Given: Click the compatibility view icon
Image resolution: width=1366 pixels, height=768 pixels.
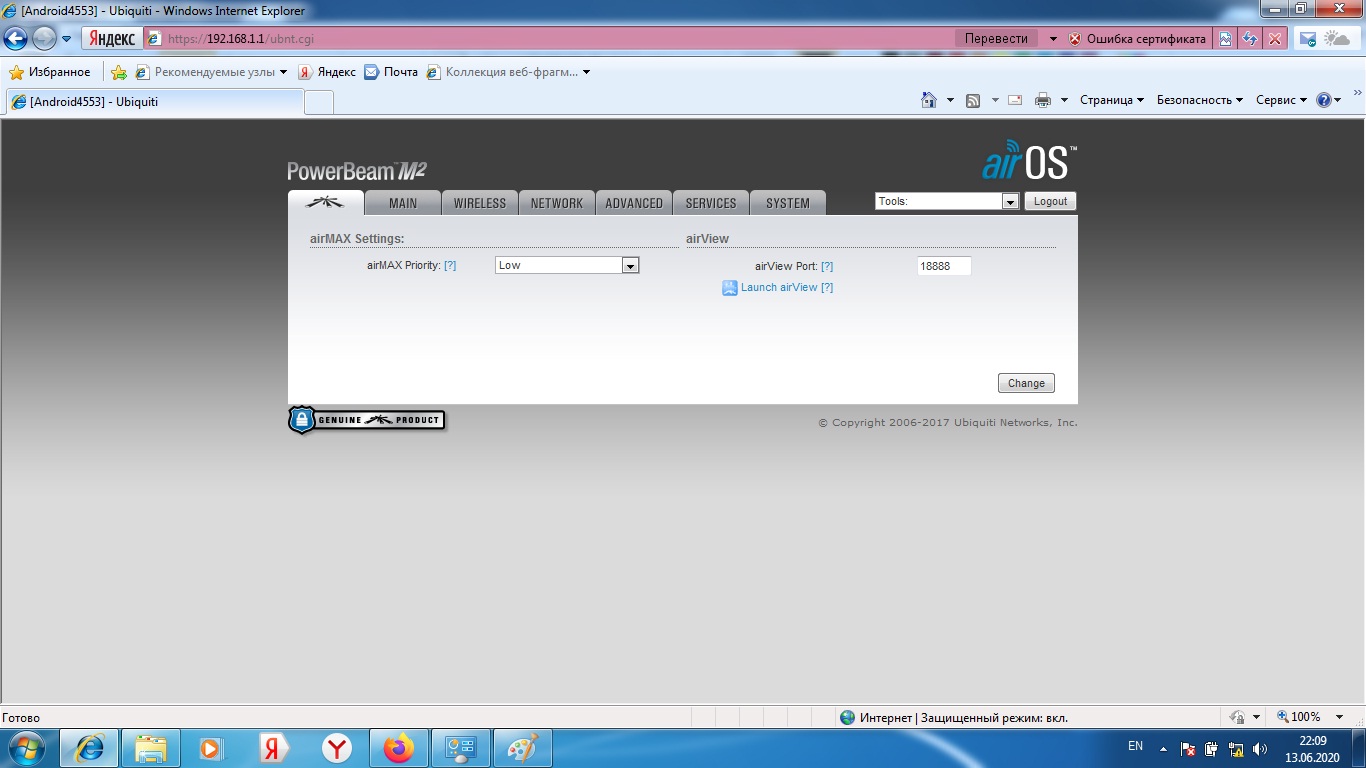Looking at the screenshot, I should point(1225,39).
